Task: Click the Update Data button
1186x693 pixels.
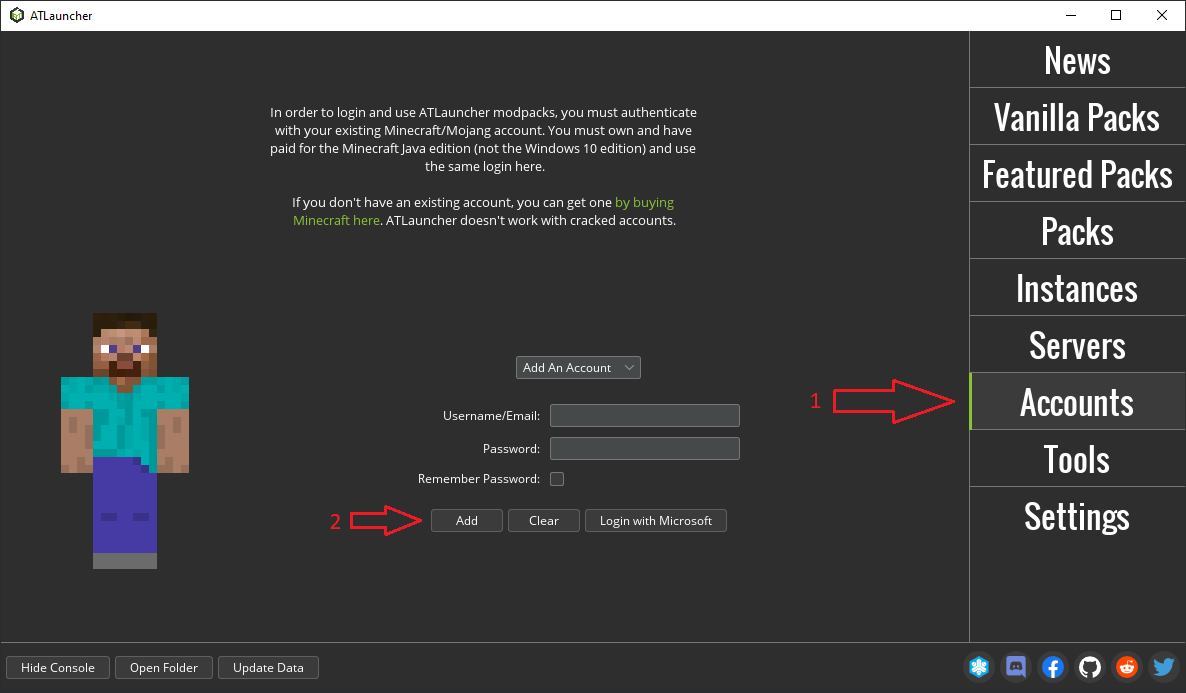Action: click(x=268, y=667)
